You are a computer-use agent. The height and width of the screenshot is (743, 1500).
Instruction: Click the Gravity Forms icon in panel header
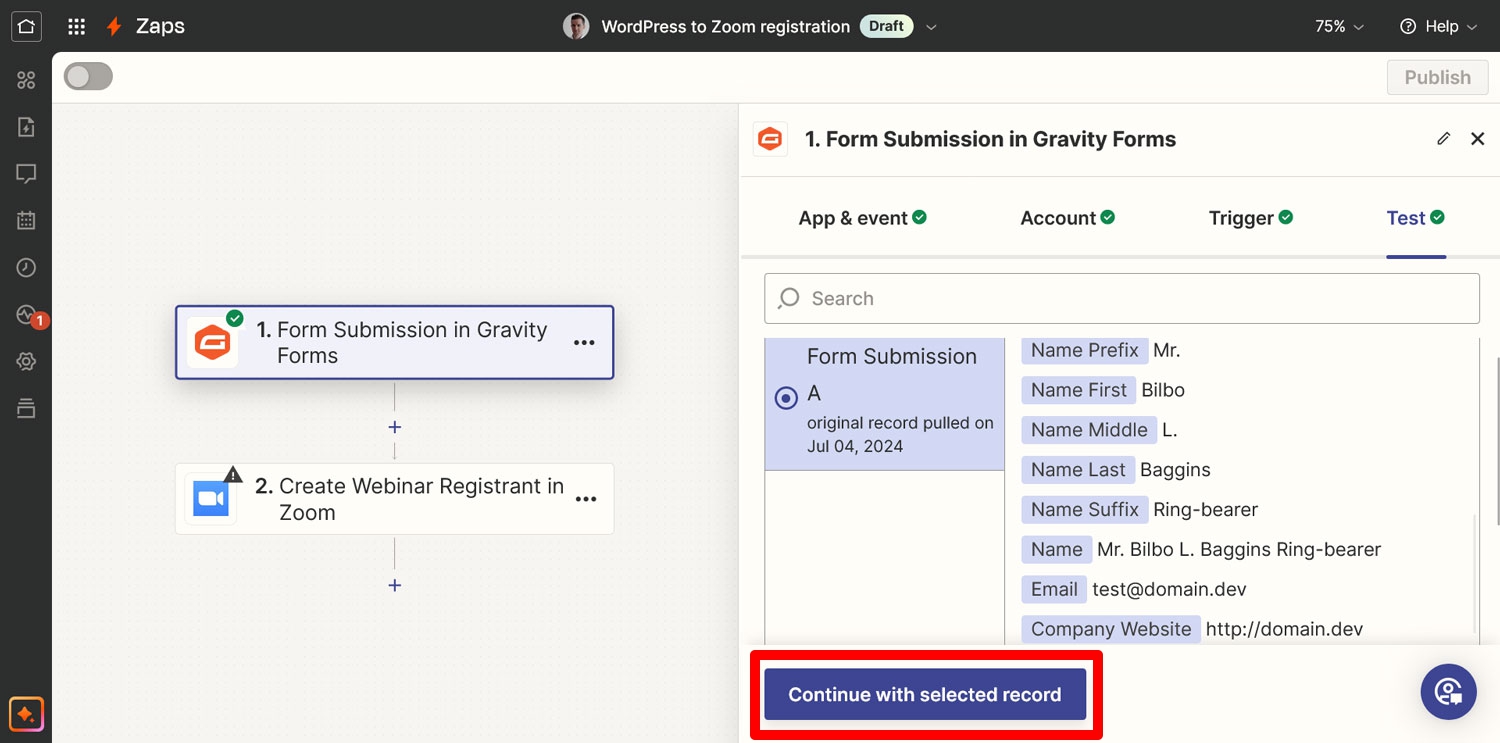770,139
